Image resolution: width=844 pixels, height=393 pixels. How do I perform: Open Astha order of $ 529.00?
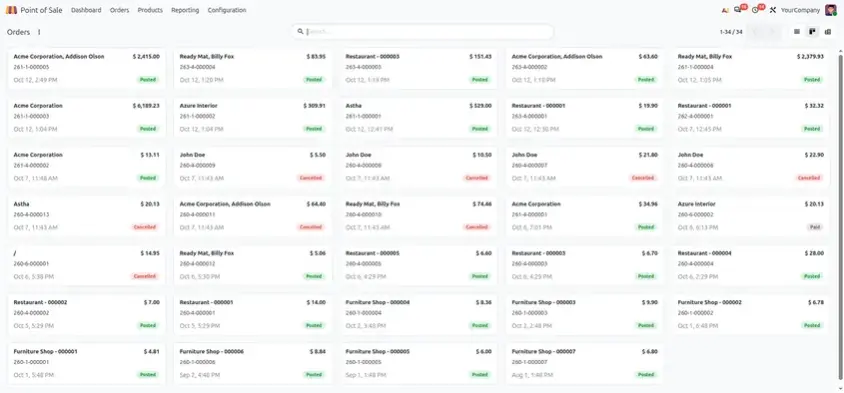click(419, 118)
